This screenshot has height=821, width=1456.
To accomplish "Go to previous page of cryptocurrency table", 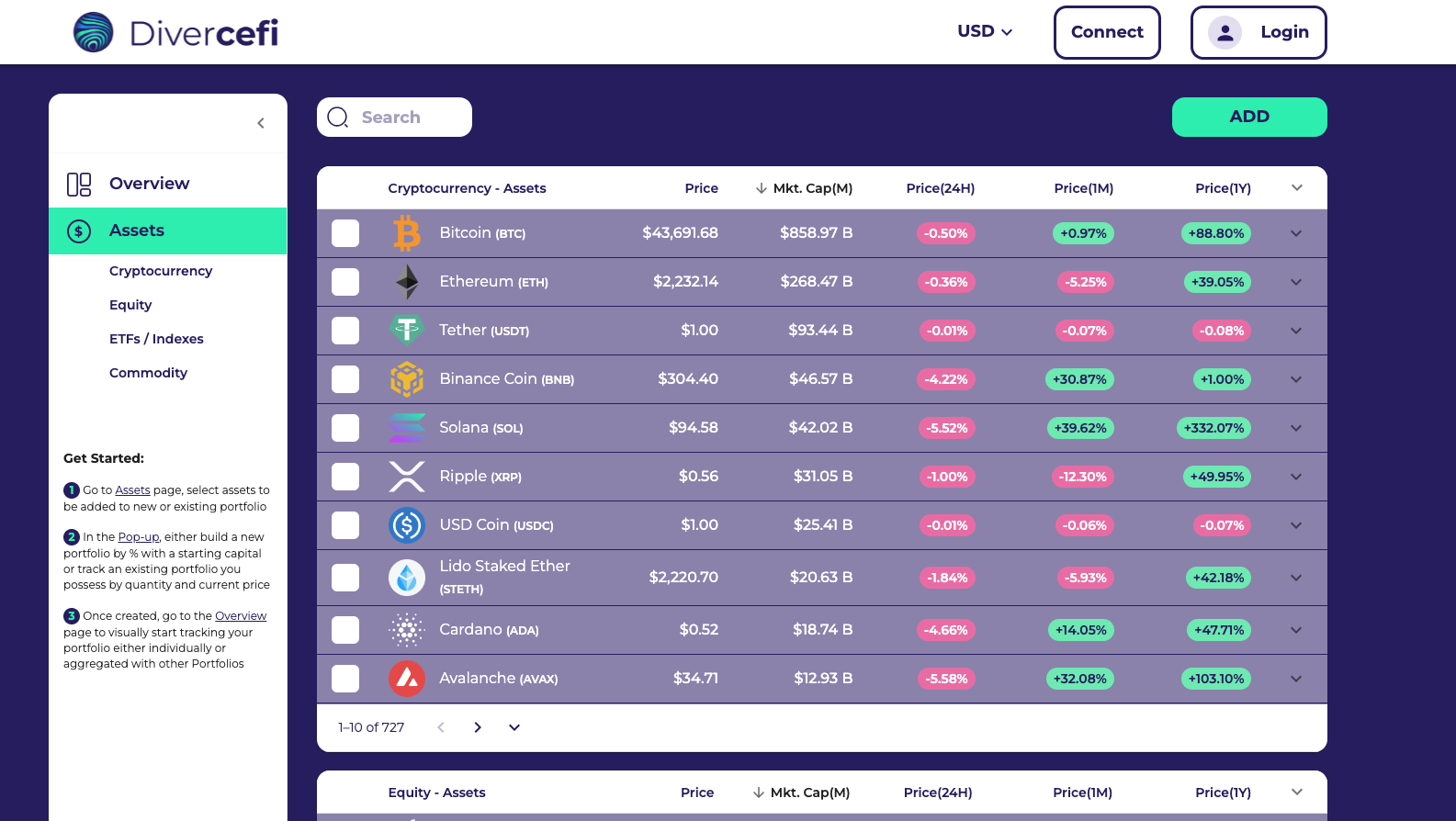I will tap(441, 727).
